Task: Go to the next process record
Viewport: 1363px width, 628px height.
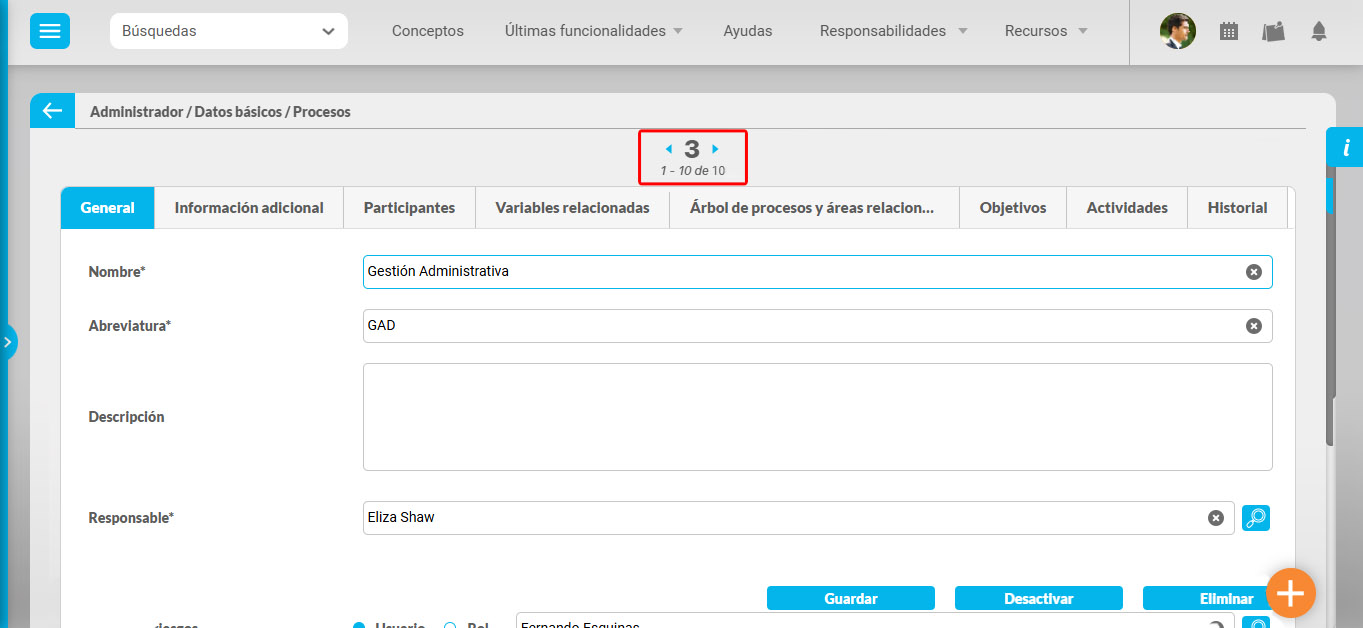Action: pyautogui.click(x=715, y=149)
